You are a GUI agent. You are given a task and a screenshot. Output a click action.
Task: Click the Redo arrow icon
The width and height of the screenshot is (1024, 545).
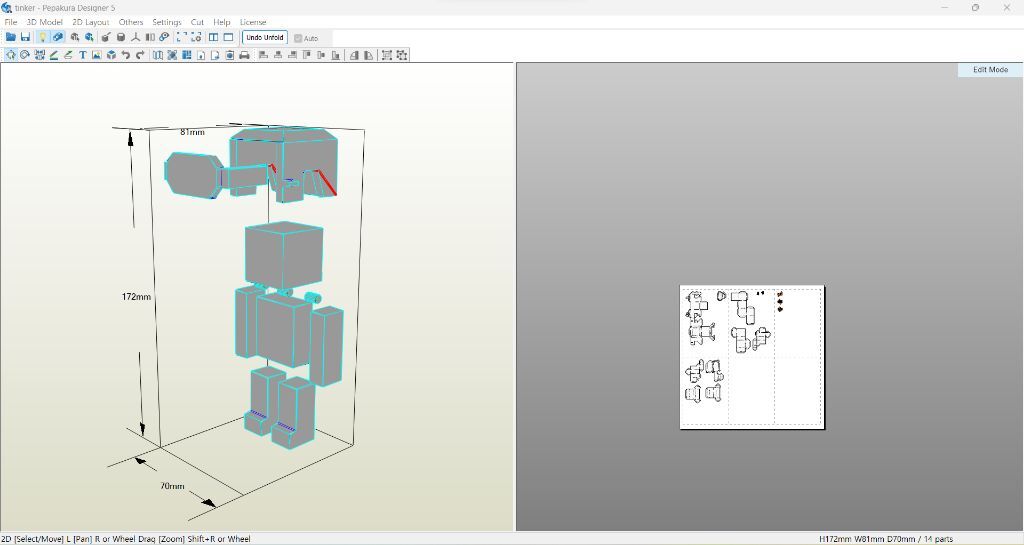140,55
